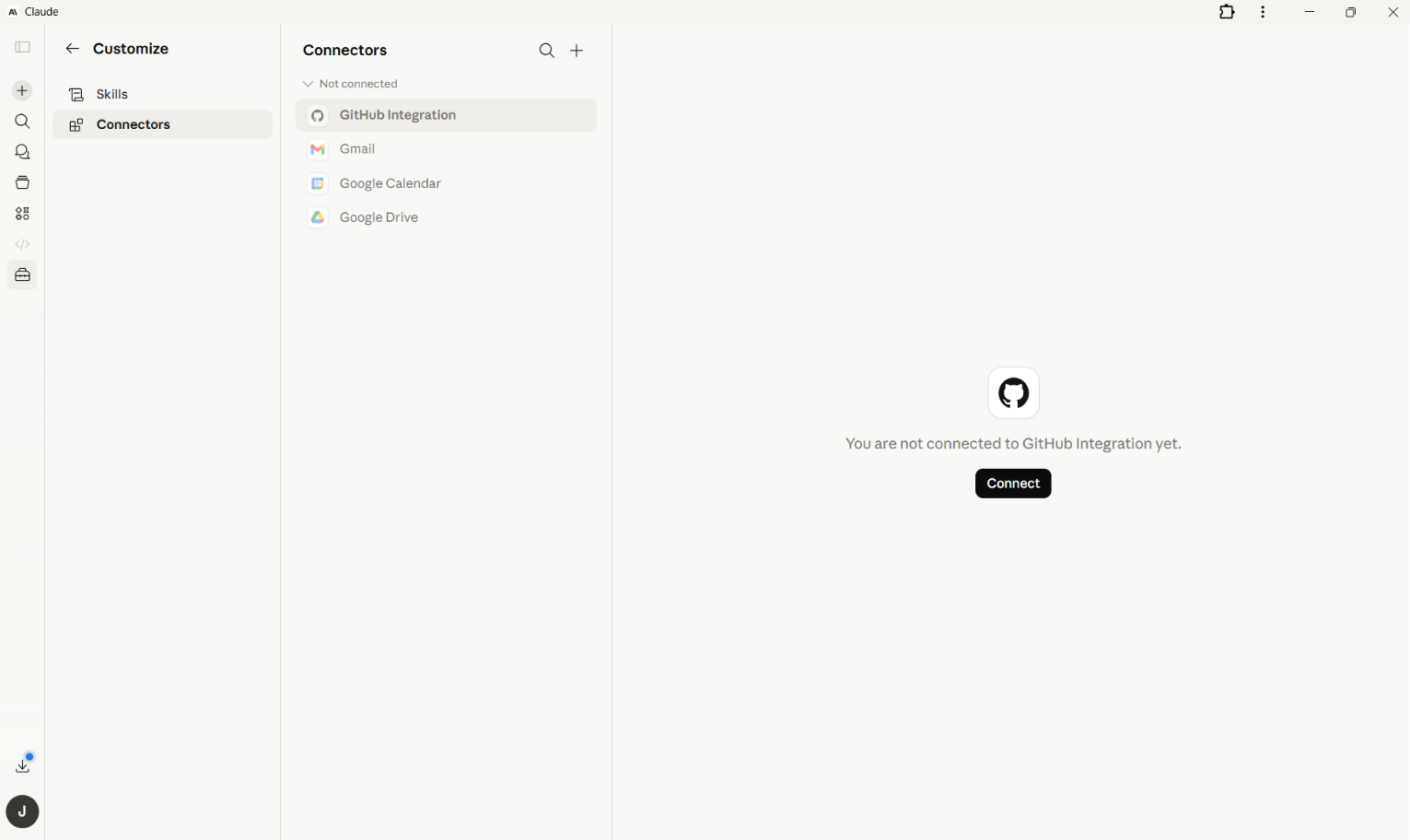Open the extensions puzzle icon in title bar
The height and width of the screenshot is (840, 1410).
1227,12
